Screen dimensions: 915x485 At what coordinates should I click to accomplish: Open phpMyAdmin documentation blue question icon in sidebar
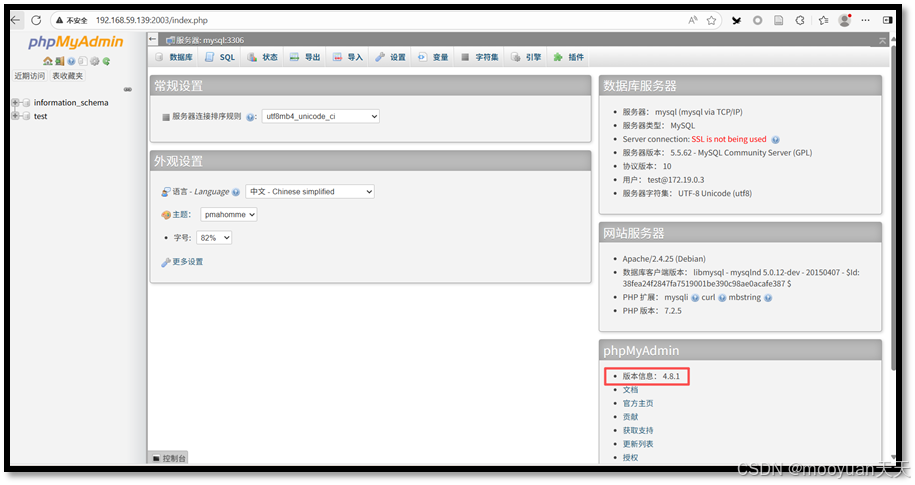click(x=71, y=61)
